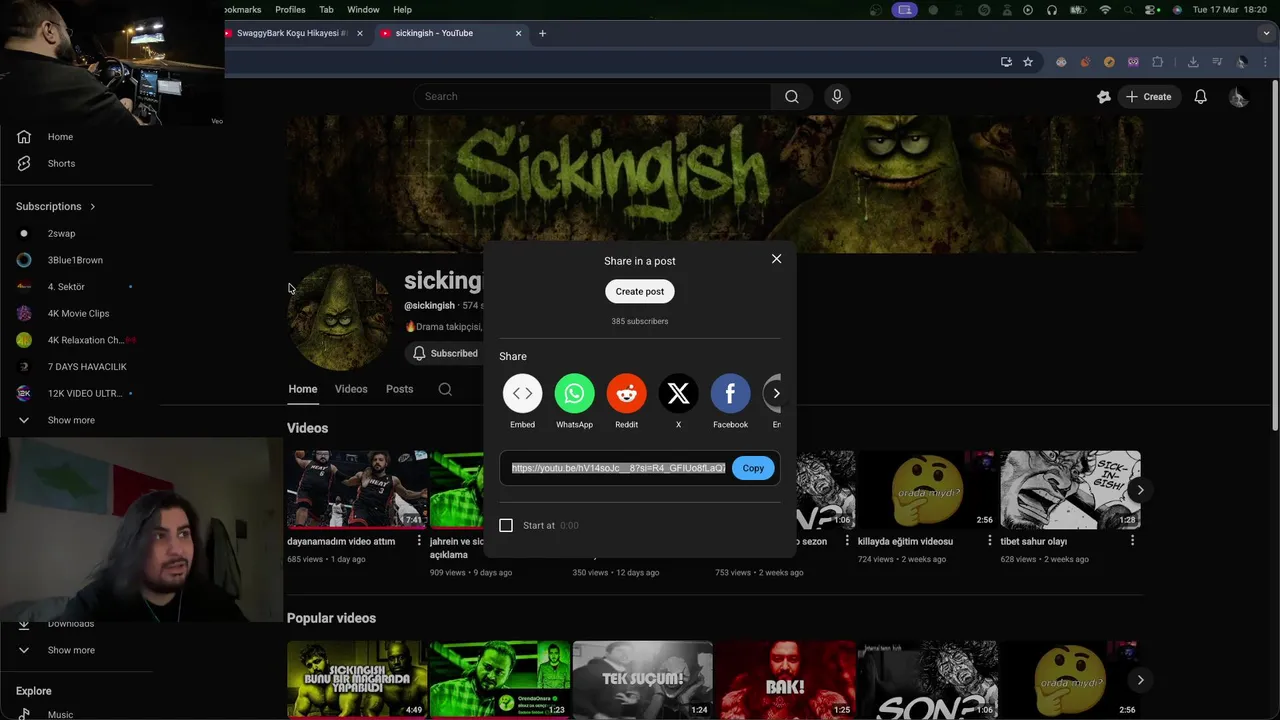The width and height of the screenshot is (1280, 720).
Task: Open Chrome media controls icon
Action: tap(1217, 62)
